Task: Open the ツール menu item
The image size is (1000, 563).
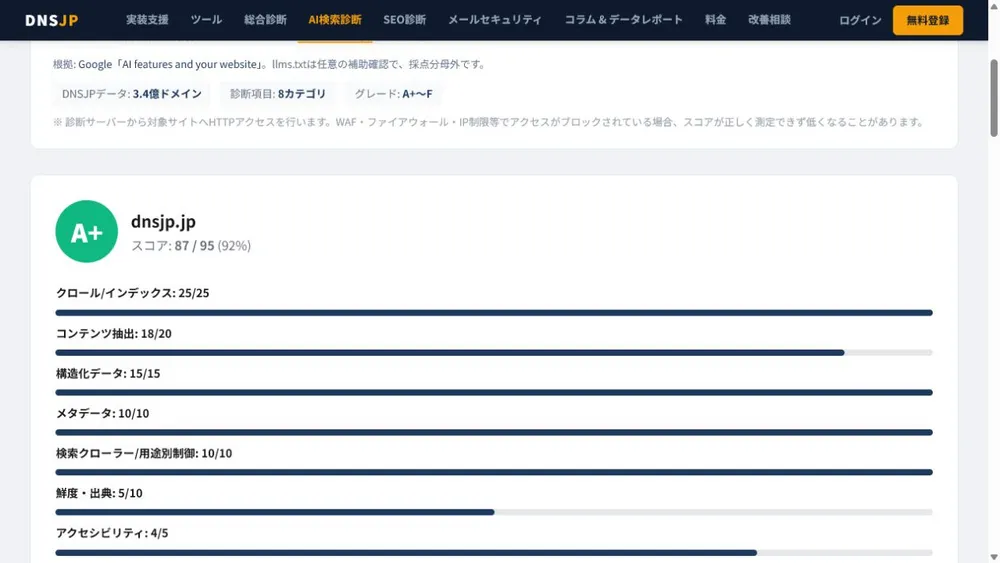Action: point(207,20)
